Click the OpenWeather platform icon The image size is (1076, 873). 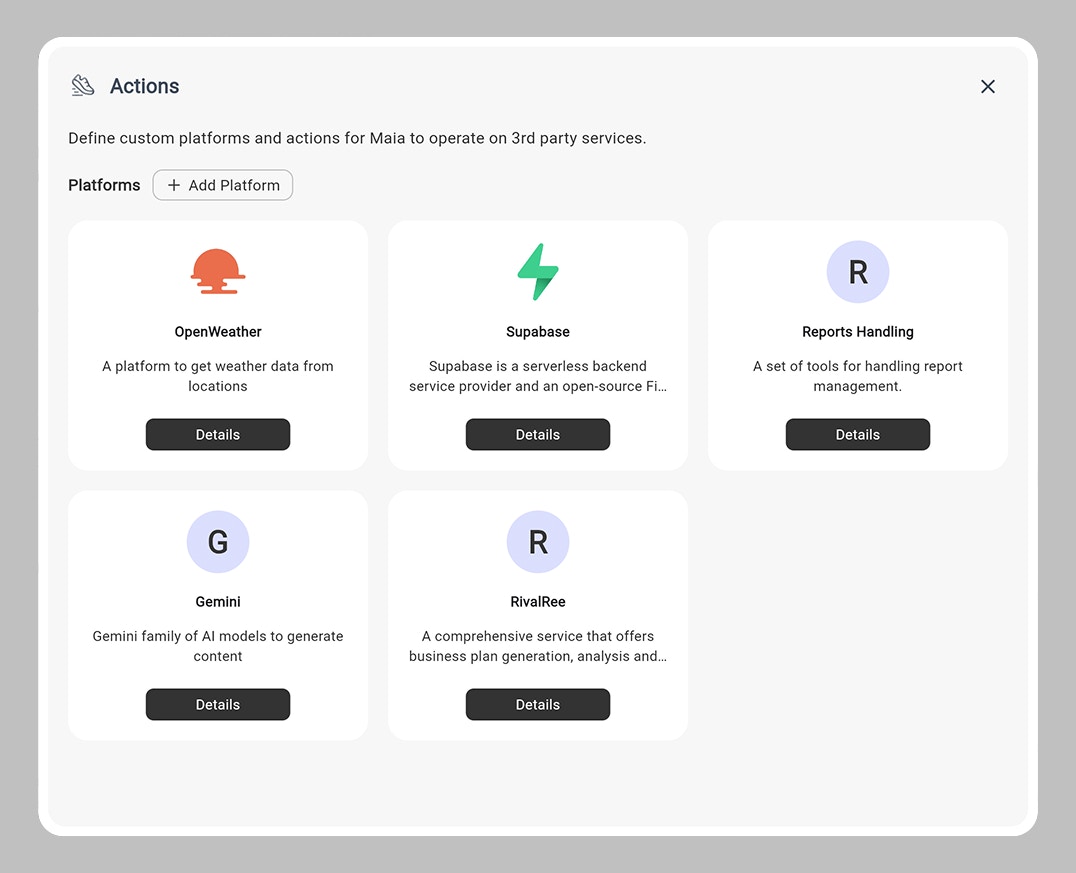tap(218, 271)
